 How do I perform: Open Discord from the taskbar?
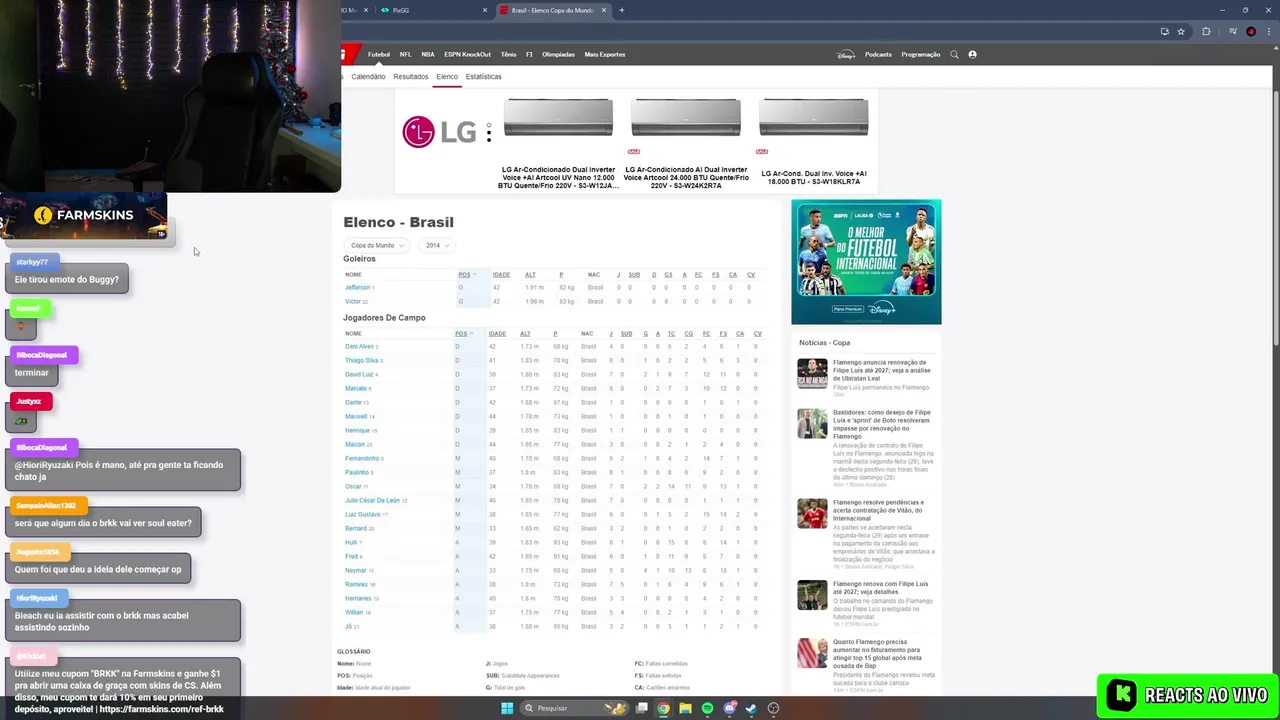[x=729, y=708]
